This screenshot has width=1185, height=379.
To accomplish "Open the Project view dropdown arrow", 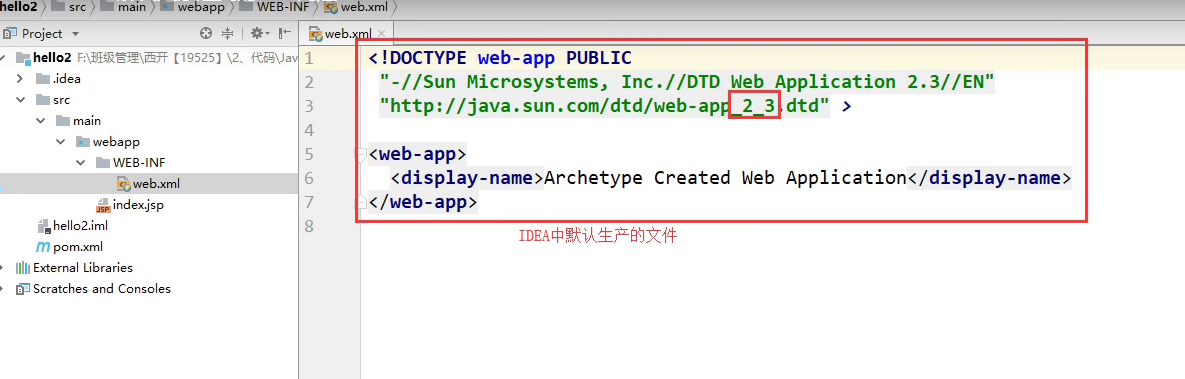I will [75, 34].
